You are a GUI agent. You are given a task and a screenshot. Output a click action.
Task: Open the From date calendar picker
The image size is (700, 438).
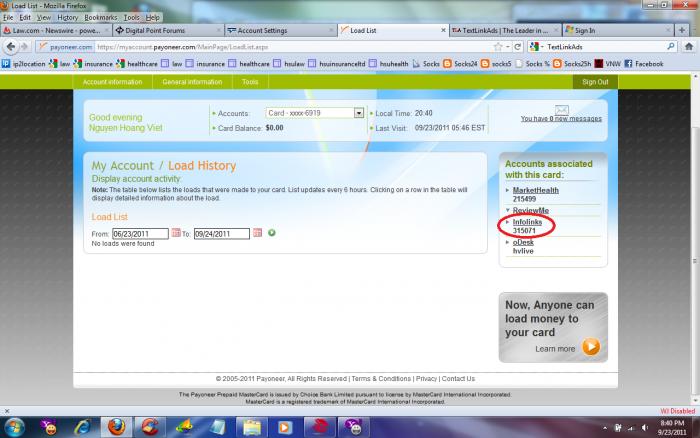(x=176, y=233)
